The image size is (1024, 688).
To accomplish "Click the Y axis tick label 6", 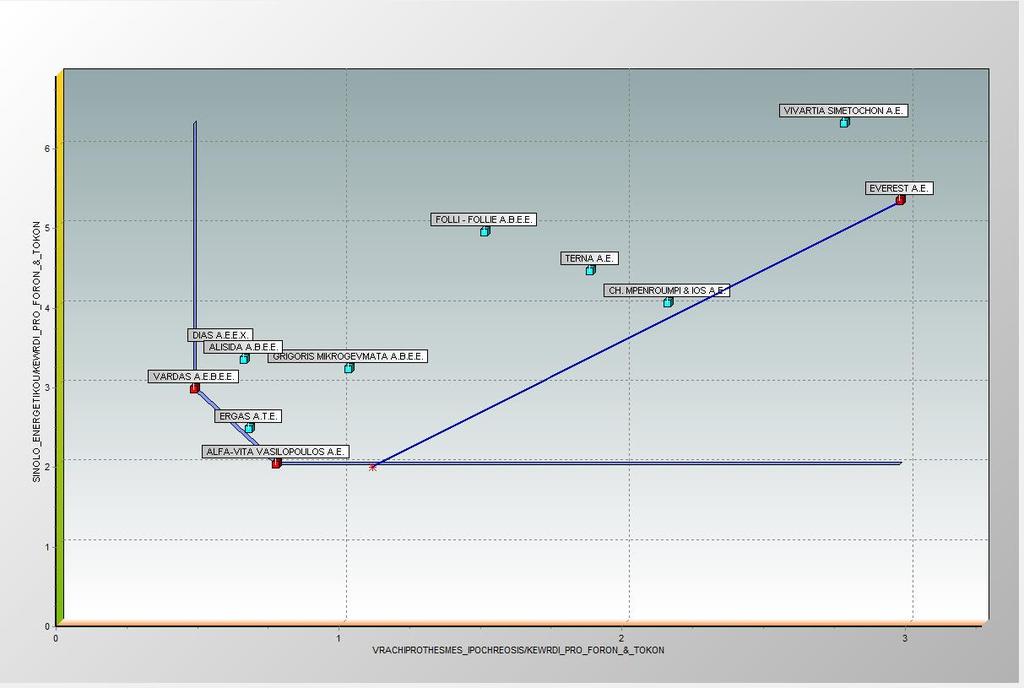I will [47, 148].
